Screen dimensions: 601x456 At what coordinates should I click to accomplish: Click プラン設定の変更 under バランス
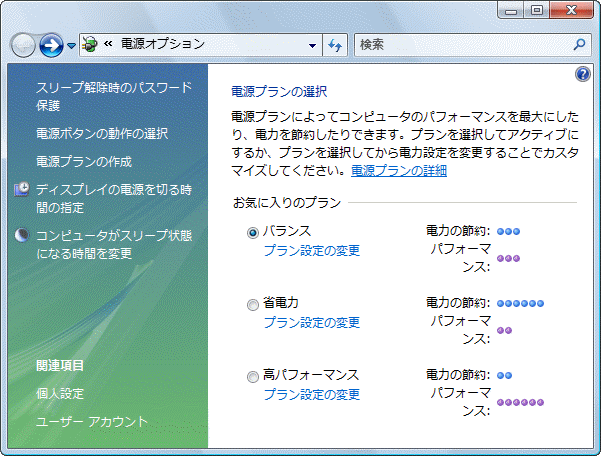(312, 251)
